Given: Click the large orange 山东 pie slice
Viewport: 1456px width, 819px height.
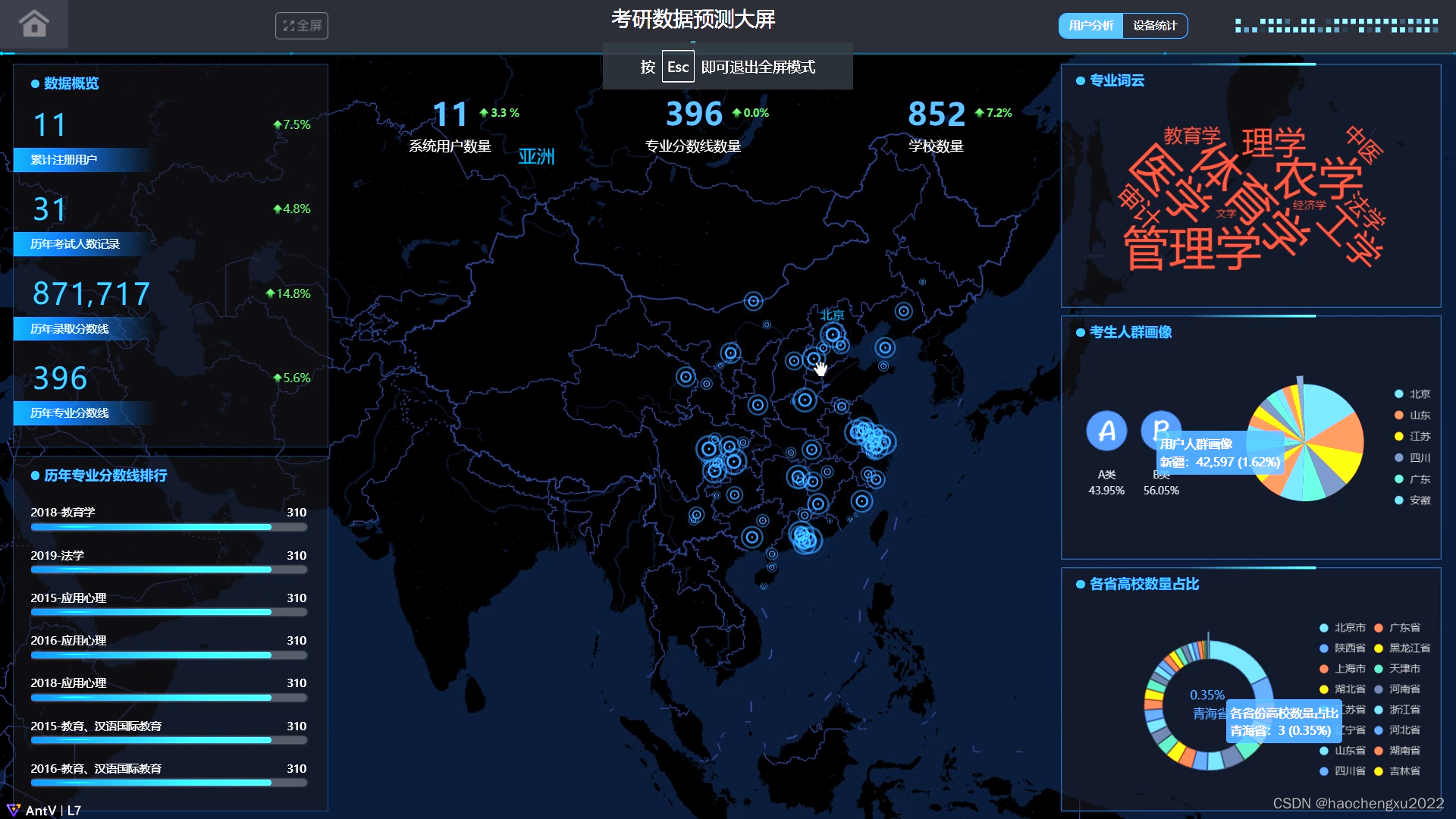Looking at the screenshot, I should [1341, 435].
